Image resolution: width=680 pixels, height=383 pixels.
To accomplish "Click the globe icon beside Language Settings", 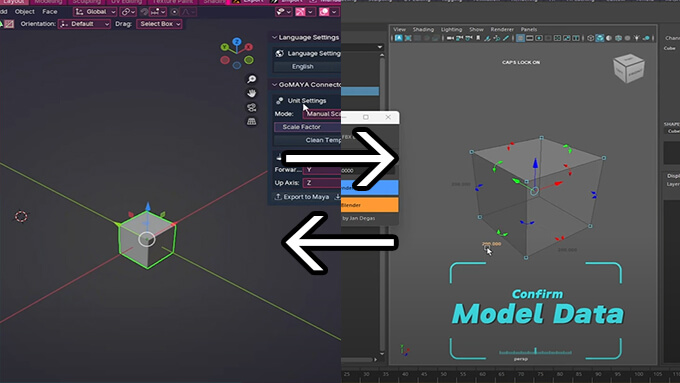I will (x=280, y=53).
